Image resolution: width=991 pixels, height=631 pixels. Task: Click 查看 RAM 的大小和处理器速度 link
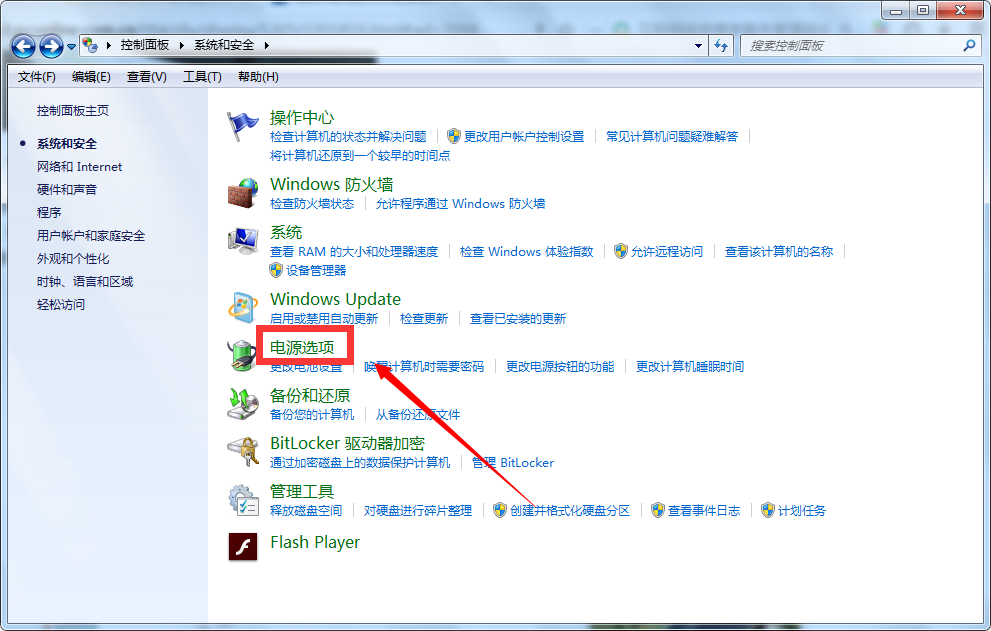point(354,252)
